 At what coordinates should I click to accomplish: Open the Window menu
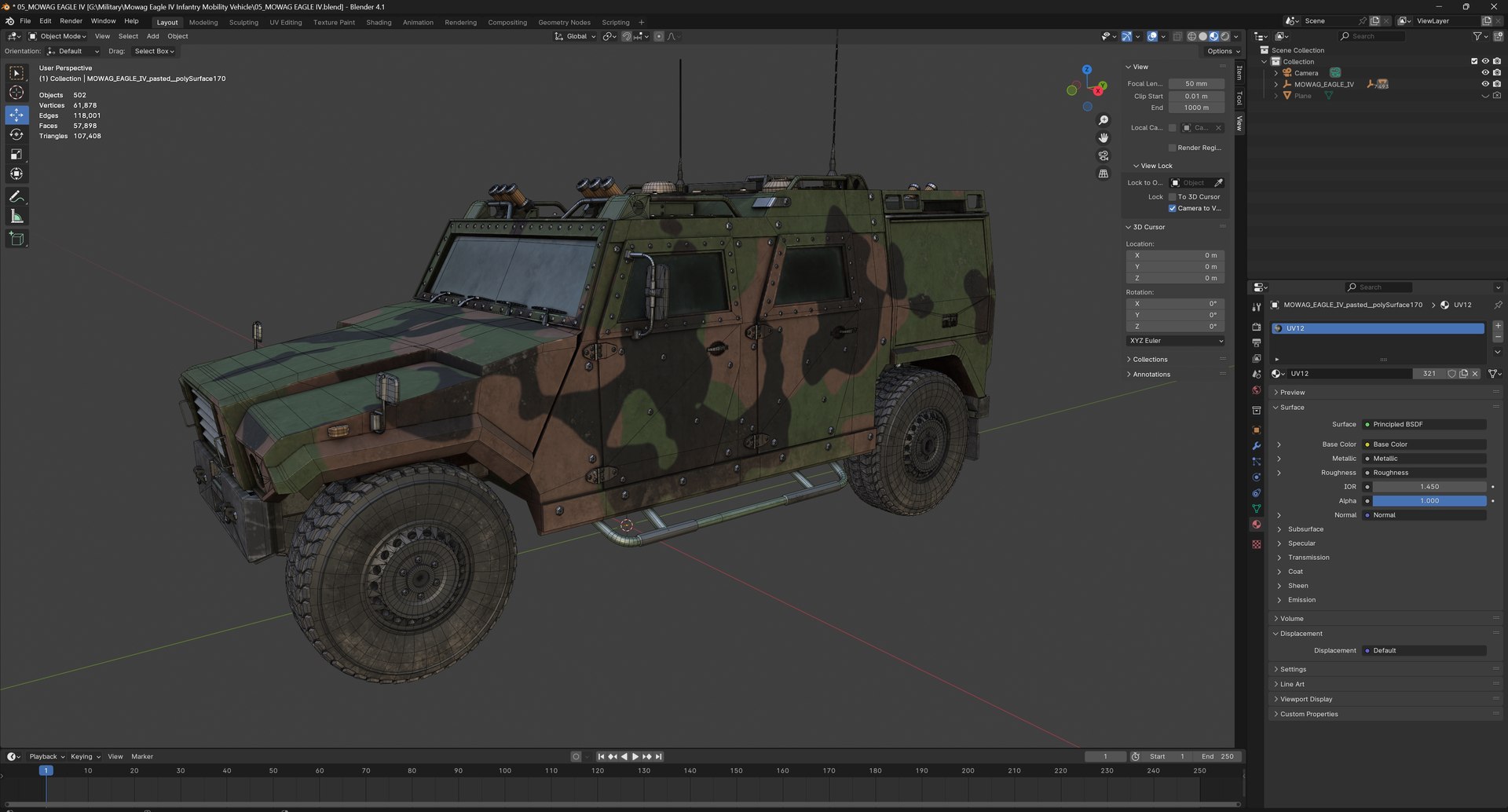click(x=103, y=21)
